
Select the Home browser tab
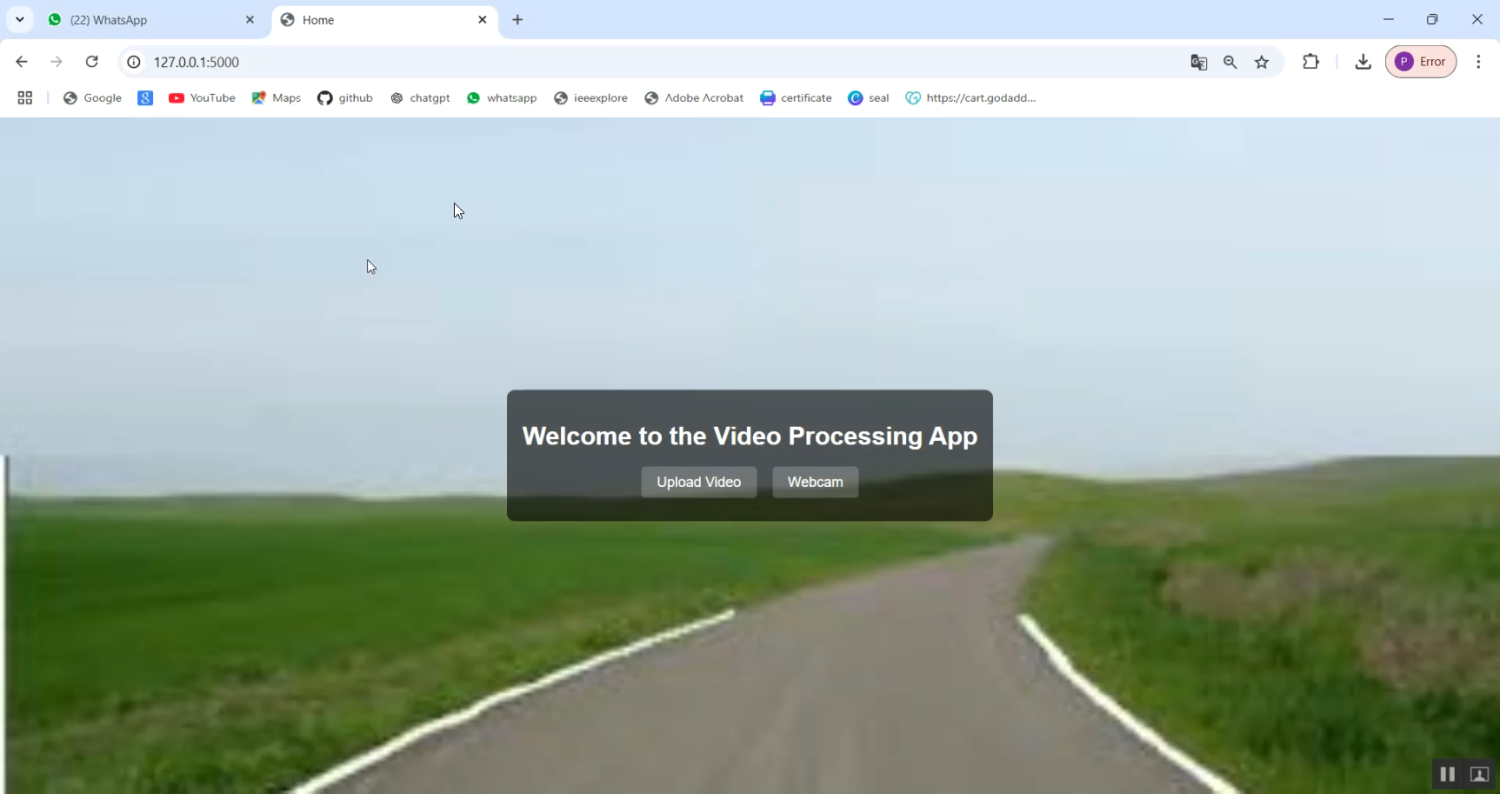point(384,20)
